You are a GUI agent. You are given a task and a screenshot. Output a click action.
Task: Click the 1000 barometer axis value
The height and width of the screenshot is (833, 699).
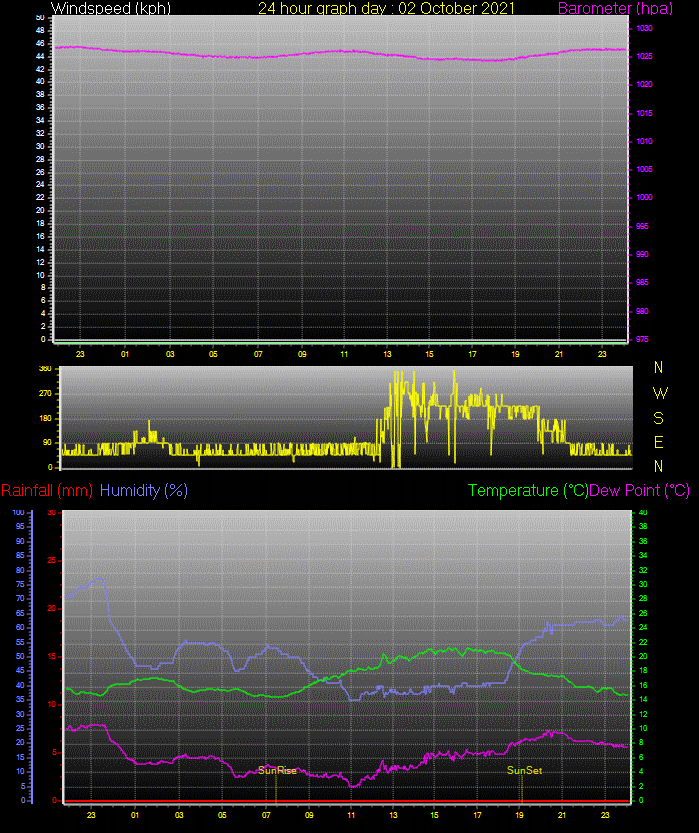(644, 198)
